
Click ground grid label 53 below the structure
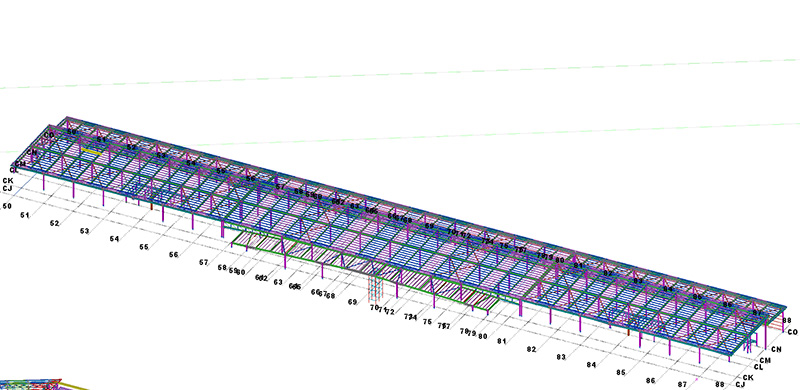coord(85,231)
